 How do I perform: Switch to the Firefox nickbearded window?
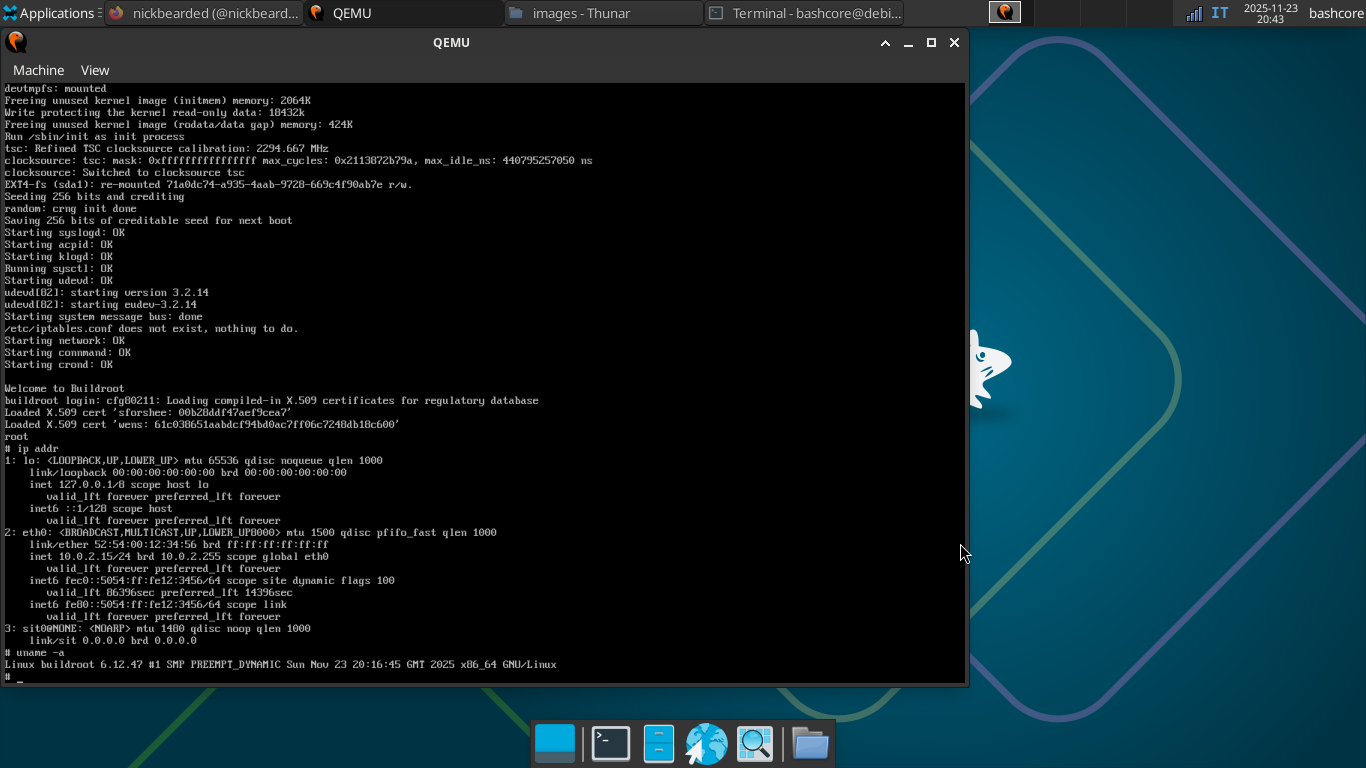204,13
